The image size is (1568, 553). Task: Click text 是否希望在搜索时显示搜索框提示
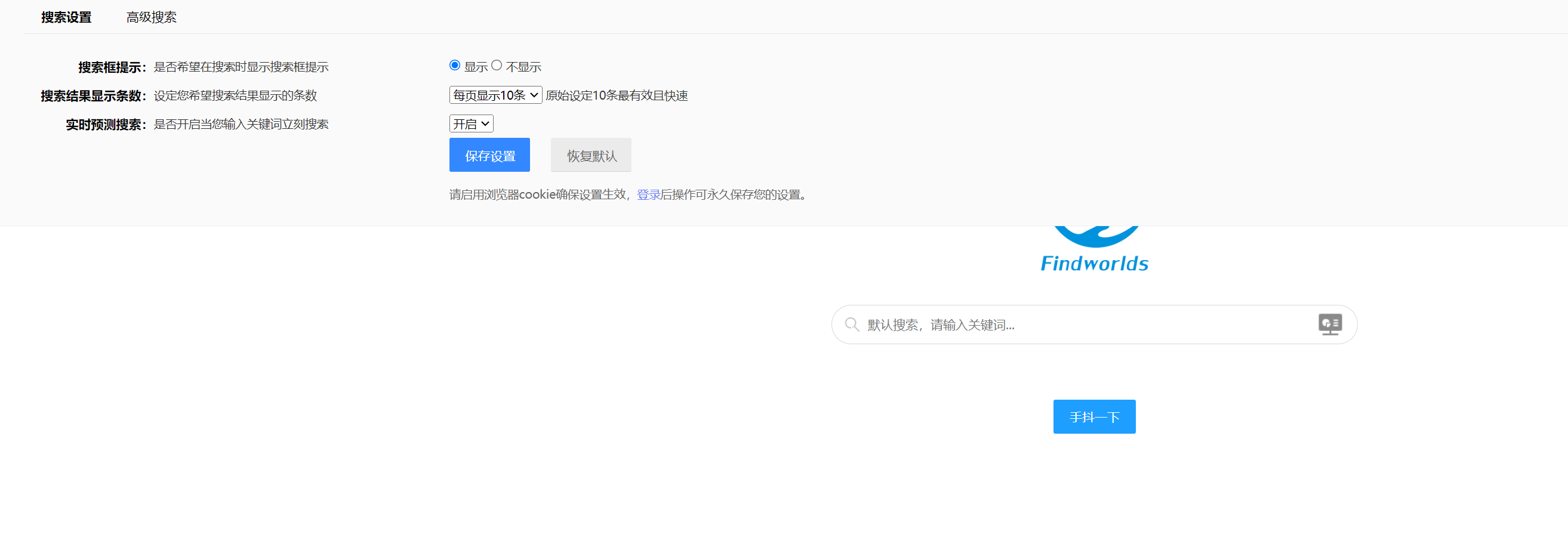(241, 67)
